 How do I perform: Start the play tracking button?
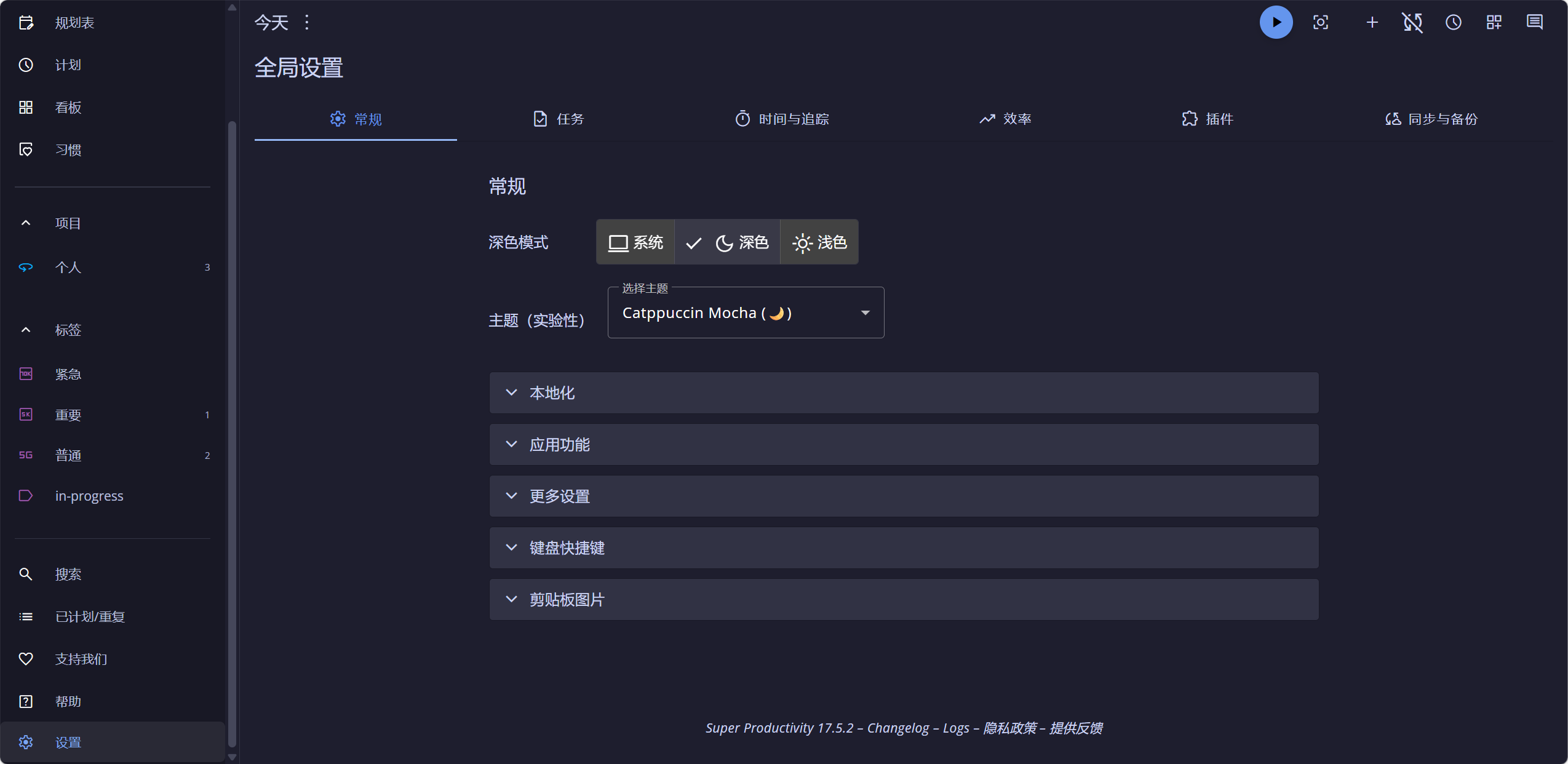pyautogui.click(x=1275, y=23)
